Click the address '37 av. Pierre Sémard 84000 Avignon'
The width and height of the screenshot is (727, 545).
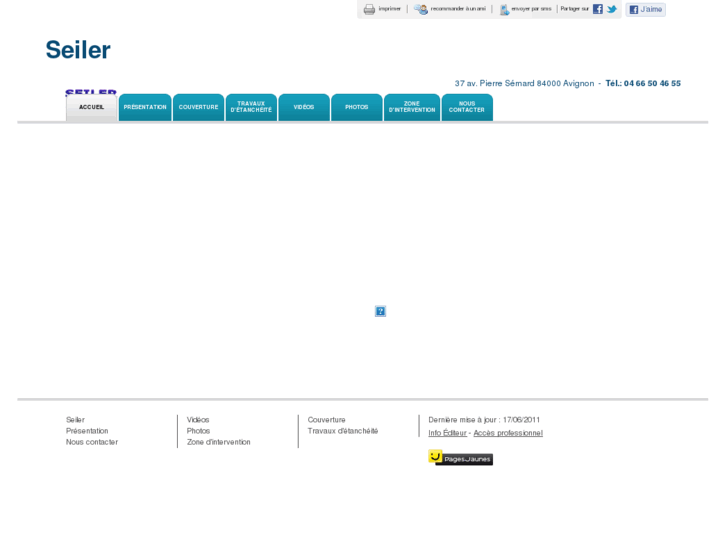click(x=524, y=83)
